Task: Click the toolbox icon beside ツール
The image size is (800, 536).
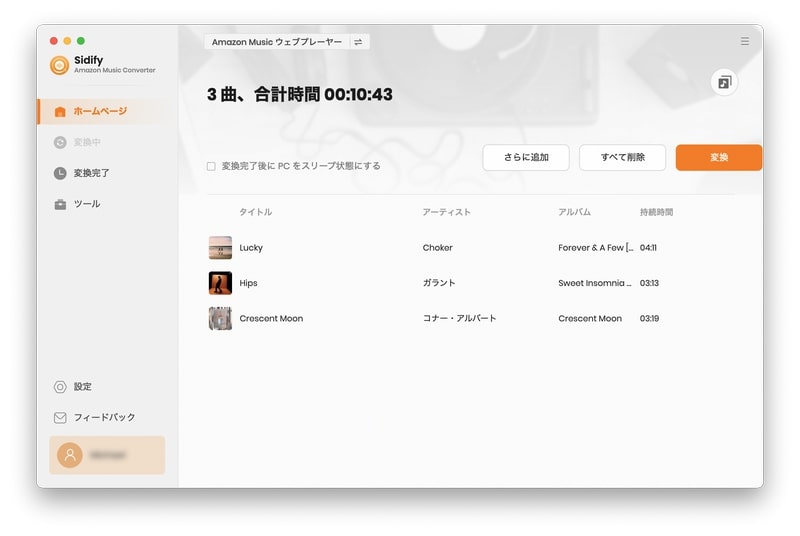Action: [x=60, y=204]
